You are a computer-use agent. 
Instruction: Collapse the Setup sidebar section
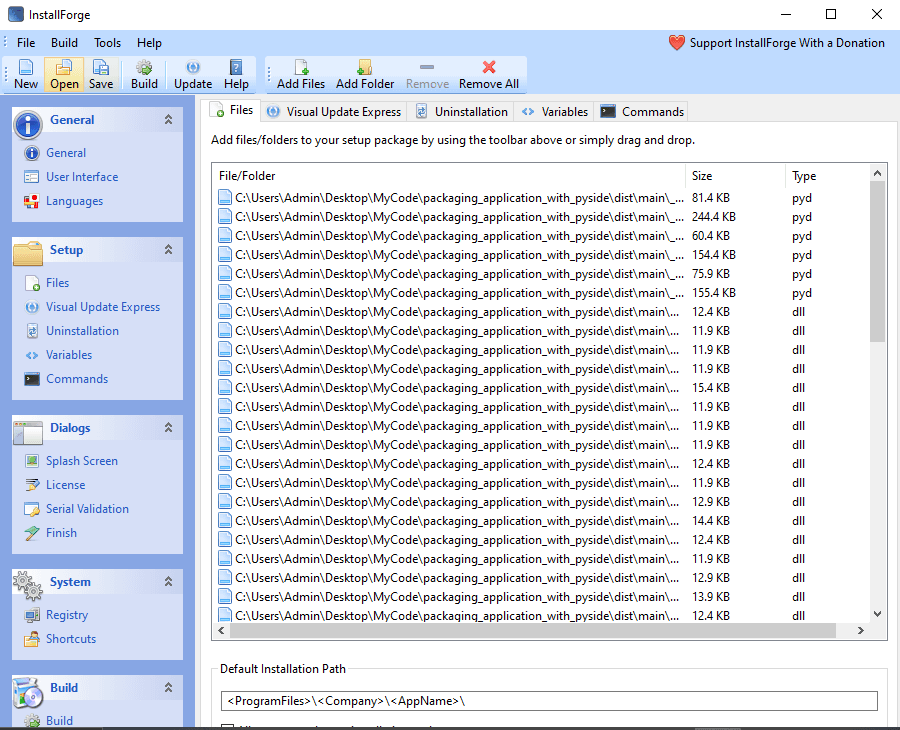point(169,250)
